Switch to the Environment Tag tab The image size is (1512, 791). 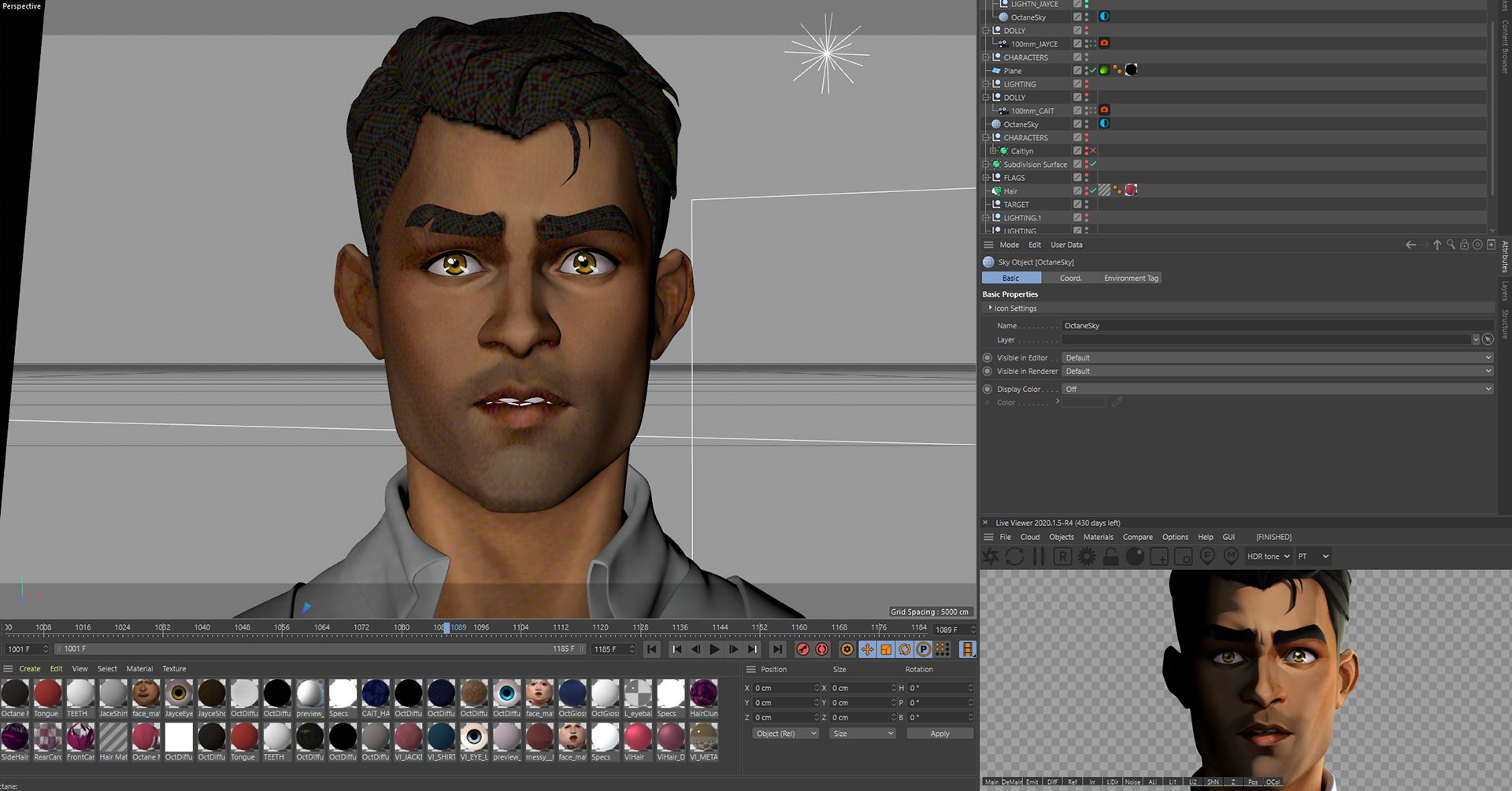(1131, 278)
